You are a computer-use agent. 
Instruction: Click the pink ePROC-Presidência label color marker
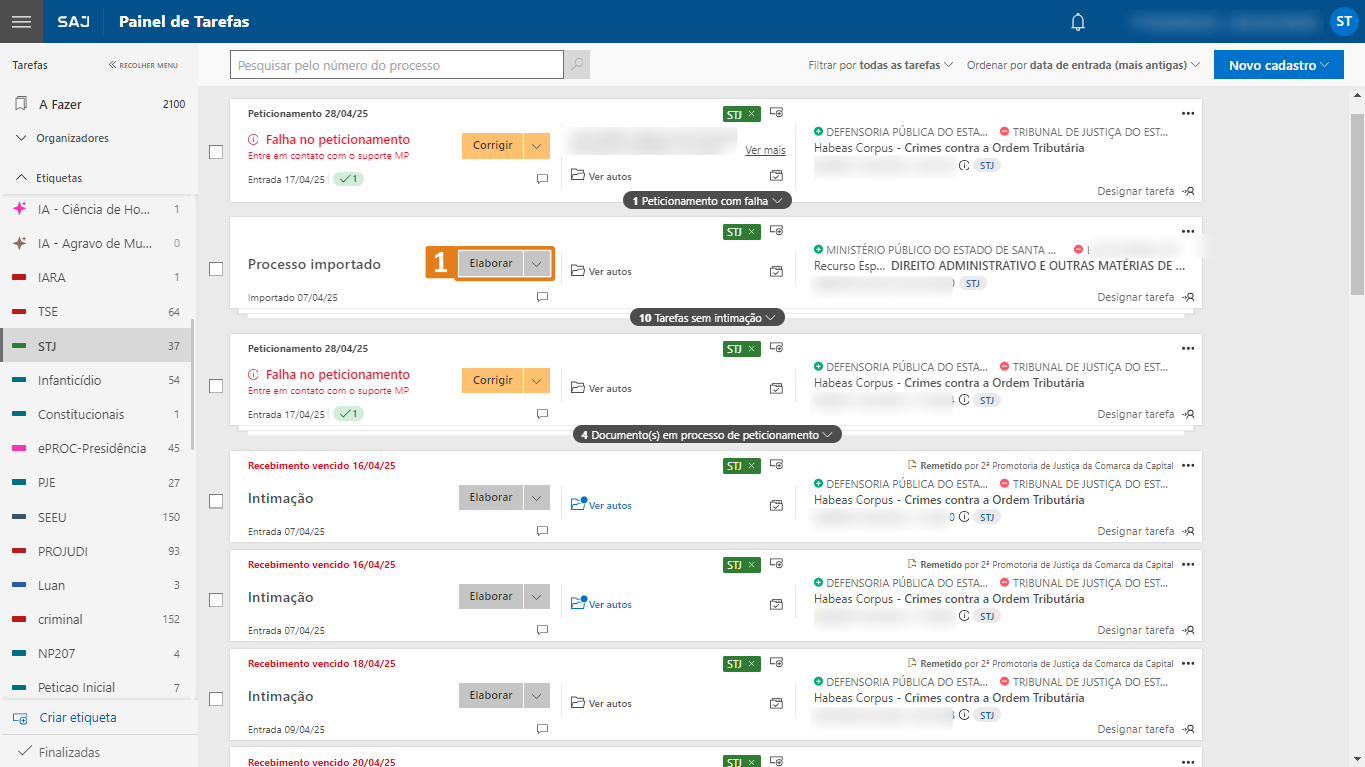click(18, 449)
